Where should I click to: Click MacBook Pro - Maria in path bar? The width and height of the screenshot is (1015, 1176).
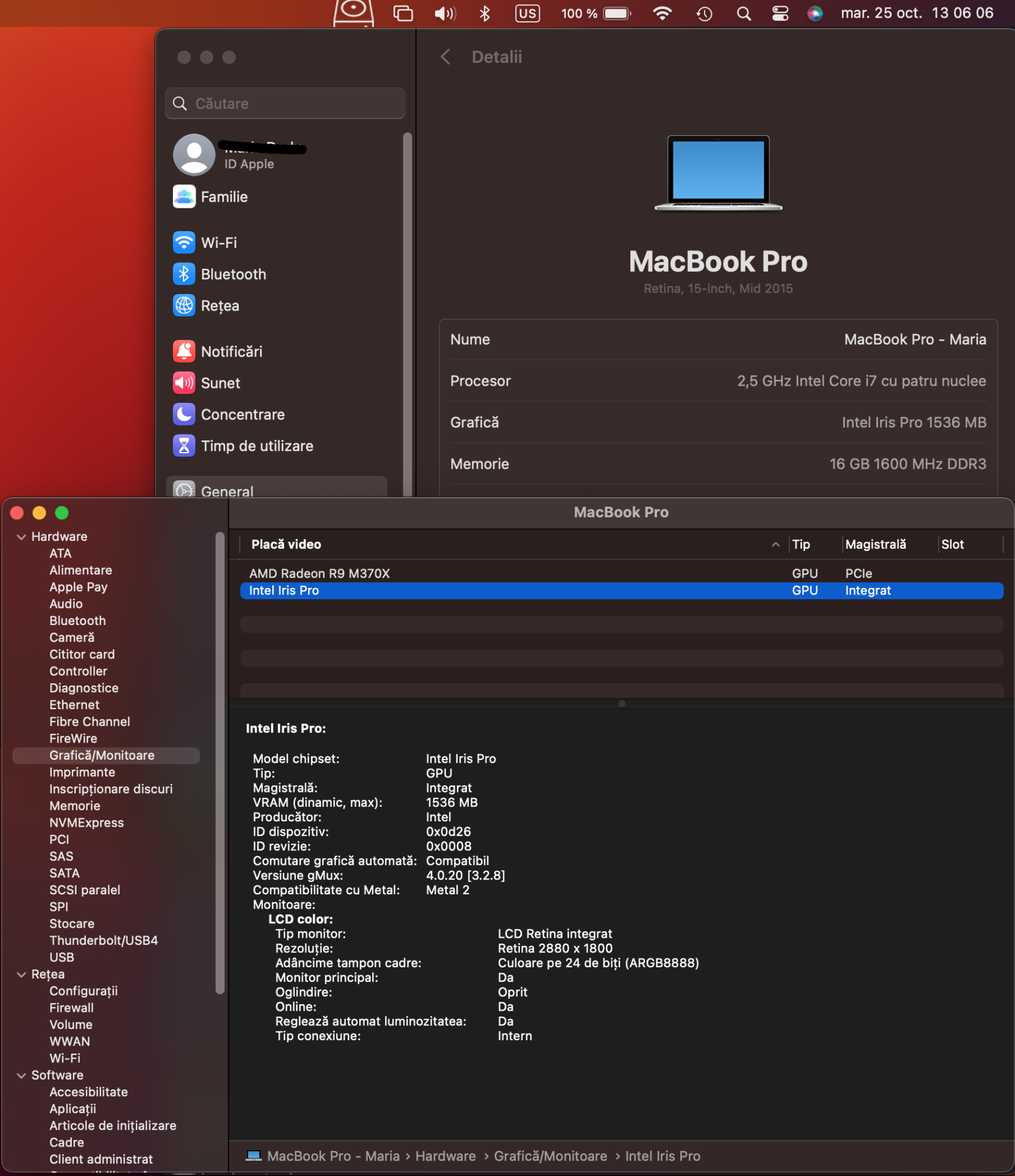(333, 1156)
